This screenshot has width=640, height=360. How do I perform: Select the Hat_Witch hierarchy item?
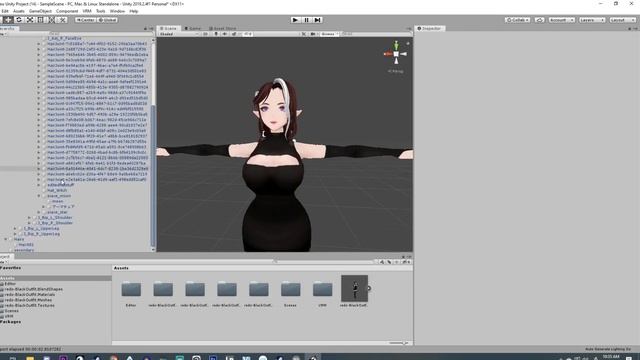pyautogui.click(x=57, y=191)
